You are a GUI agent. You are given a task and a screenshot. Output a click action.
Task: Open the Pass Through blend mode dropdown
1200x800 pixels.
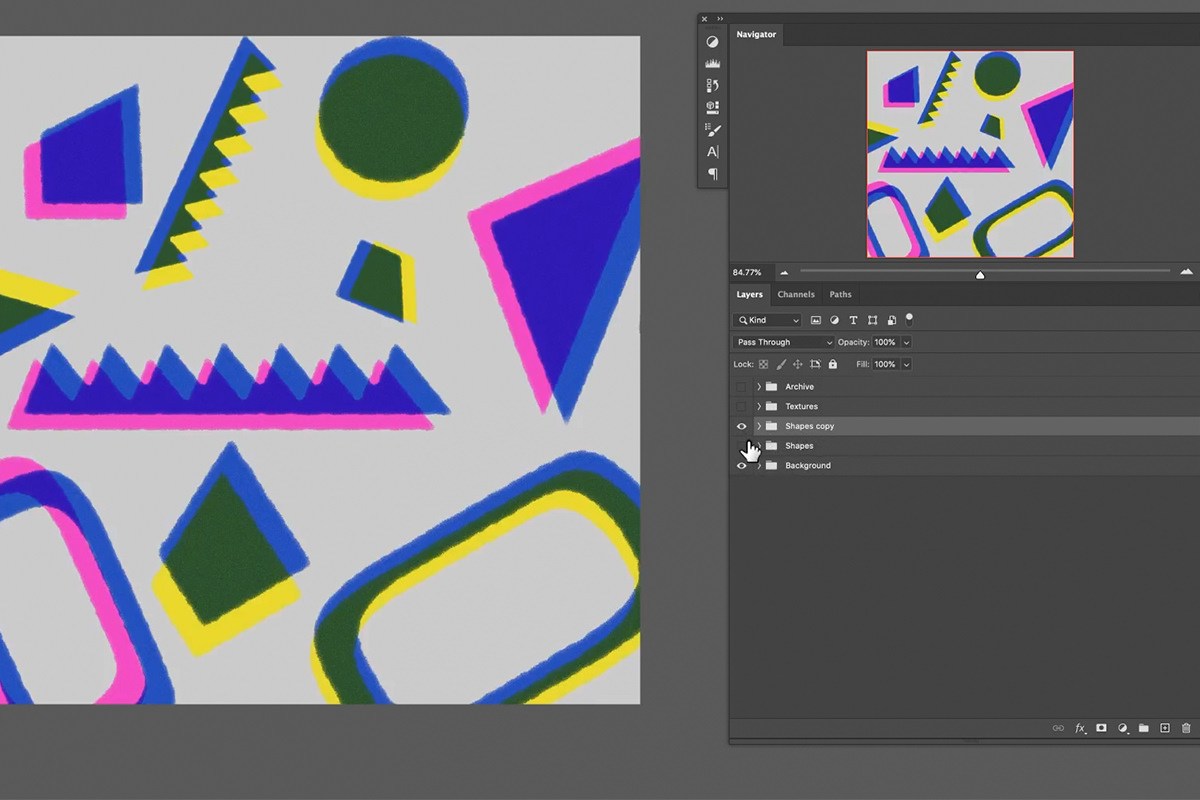pyautogui.click(x=783, y=342)
